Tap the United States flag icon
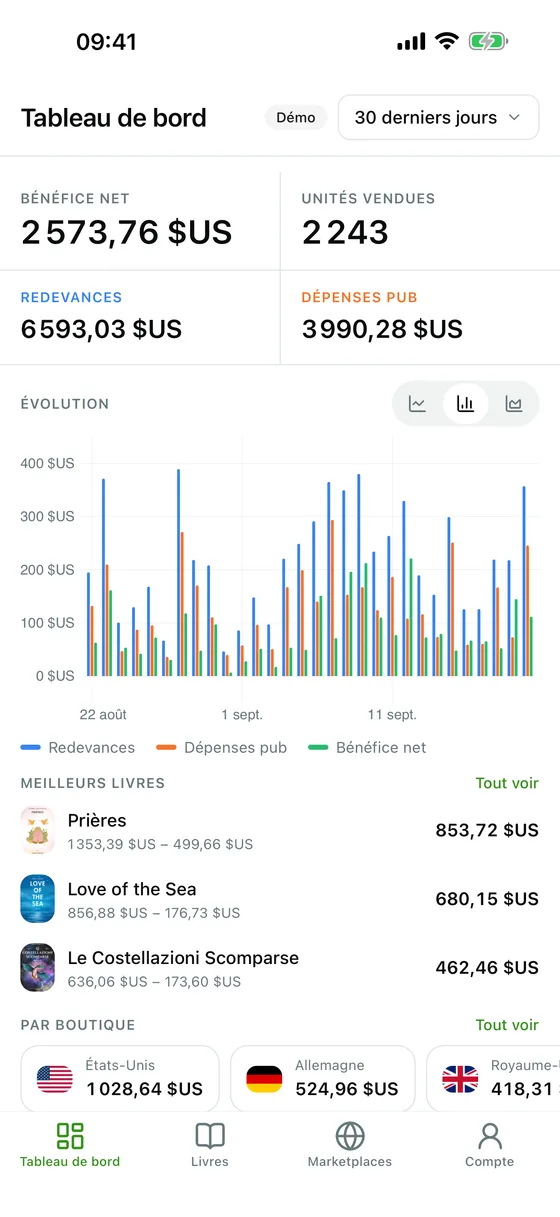Image resolution: width=560 pixels, height=1217 pixels. pyautogui.click(x=55, y=1079)
